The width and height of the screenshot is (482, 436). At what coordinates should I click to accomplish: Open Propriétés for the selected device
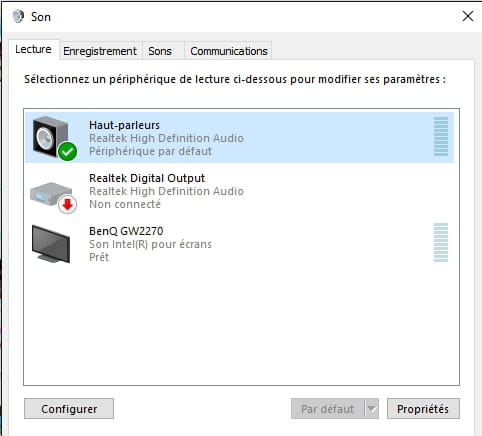click(423, 409)
